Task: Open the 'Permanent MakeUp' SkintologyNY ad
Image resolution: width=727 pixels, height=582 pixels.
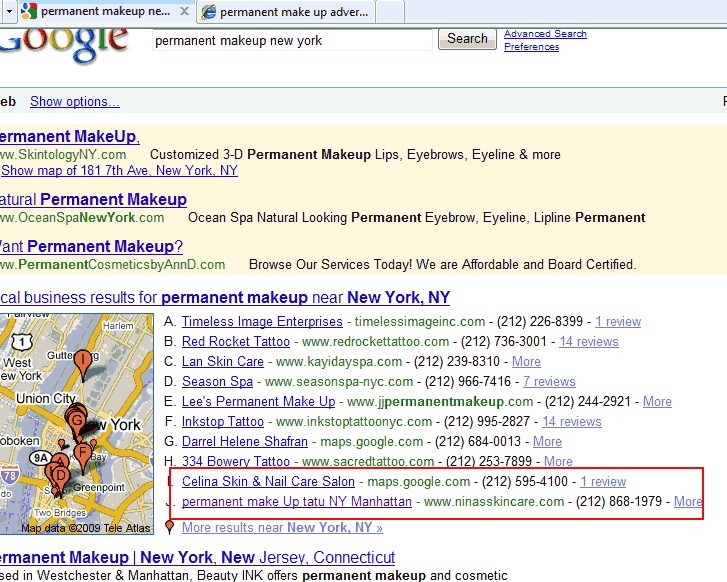Action: [69, 136]
